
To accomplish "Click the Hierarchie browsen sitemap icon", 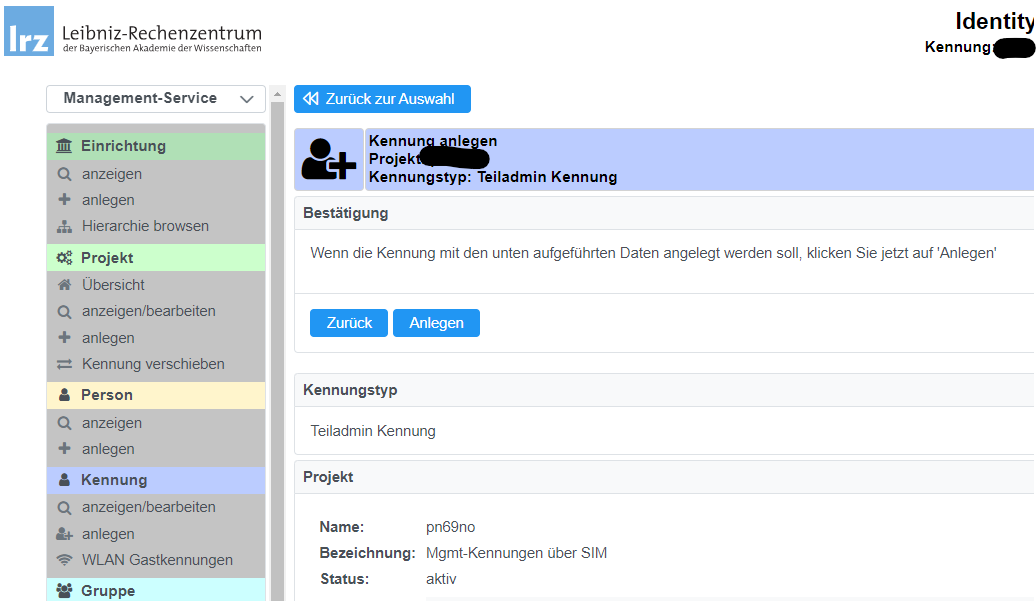I will [65, 226].
